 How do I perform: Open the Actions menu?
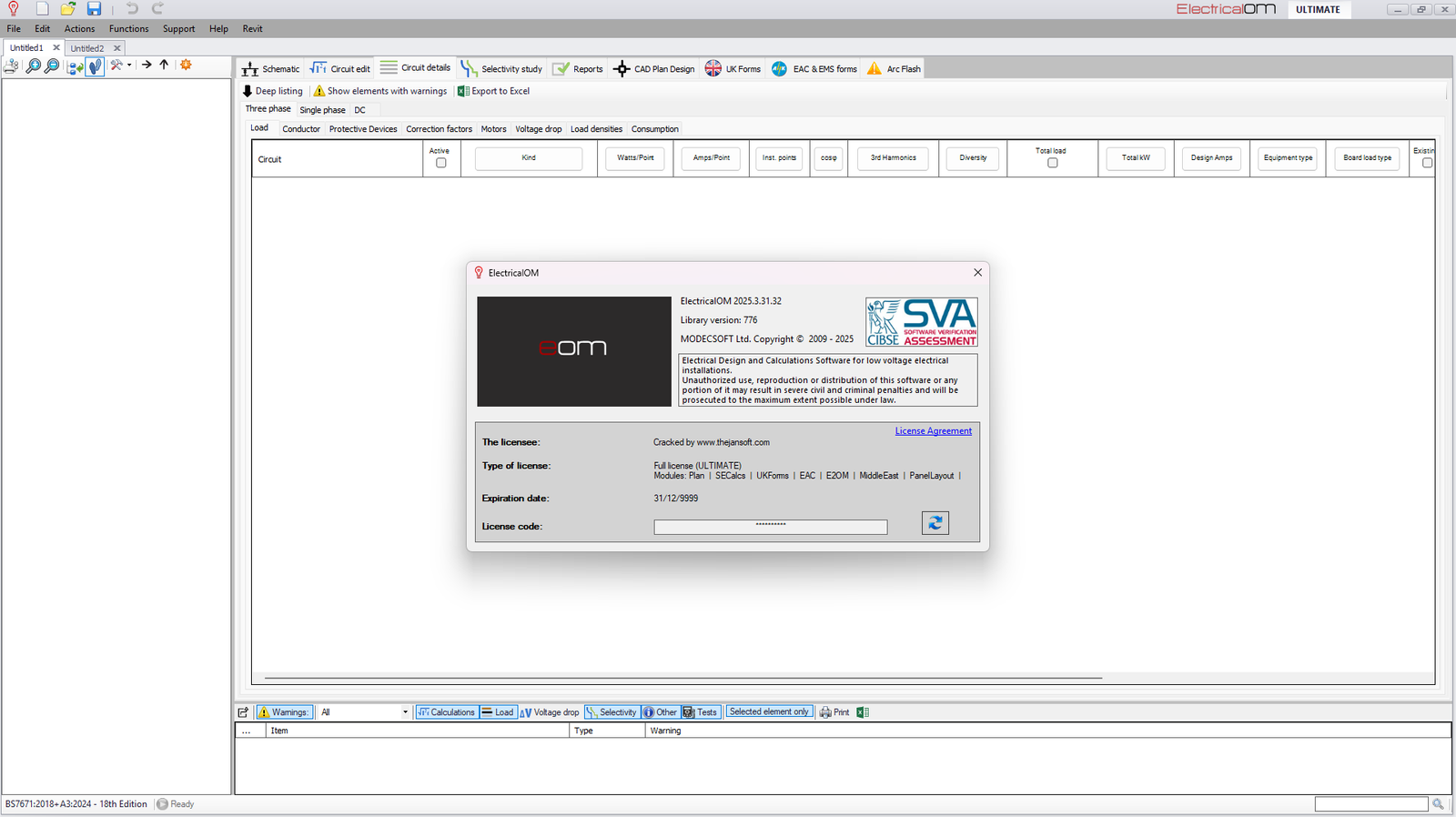[x=79, y=29]
